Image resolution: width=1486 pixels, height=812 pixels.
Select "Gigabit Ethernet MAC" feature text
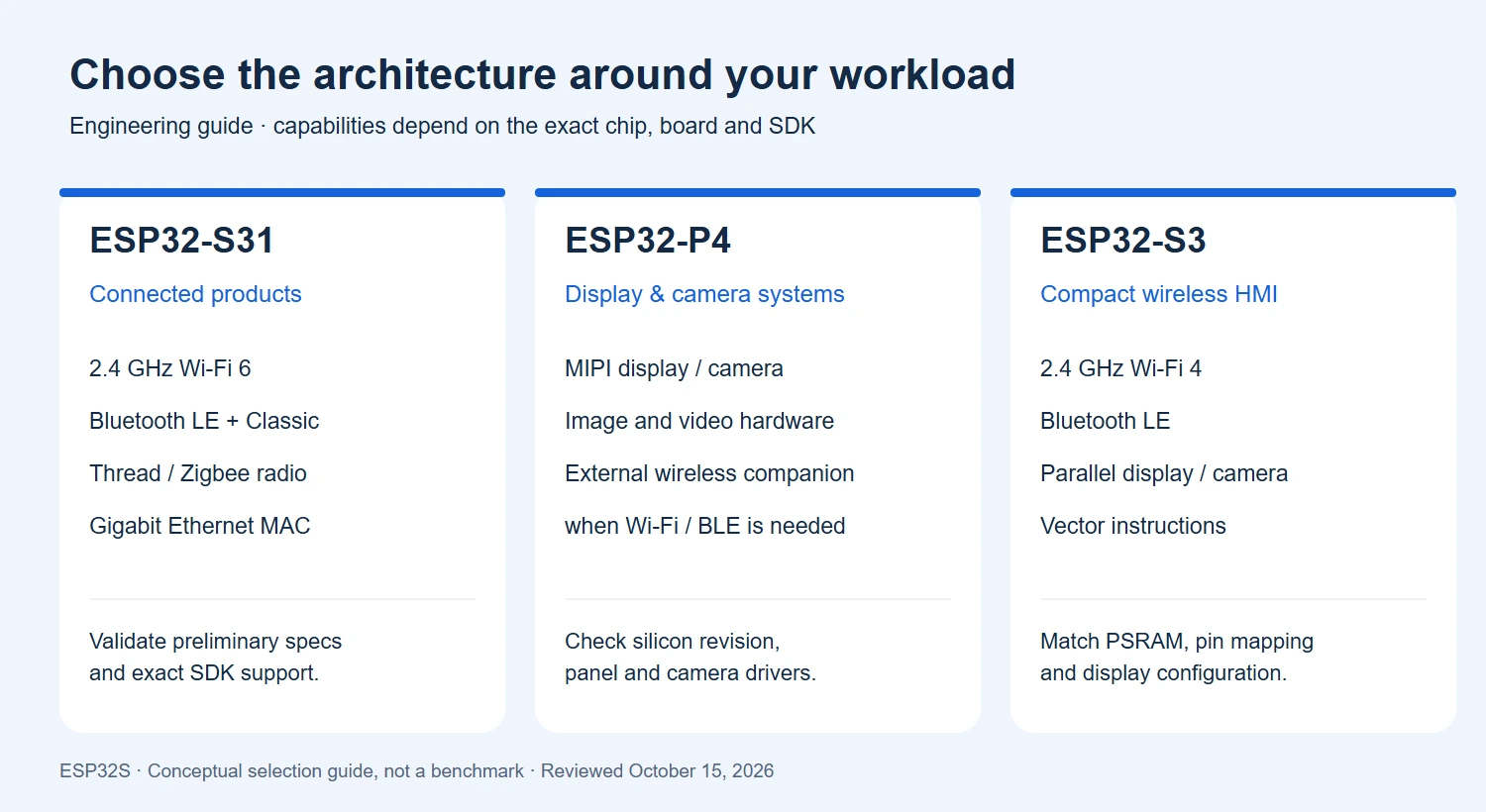tap(200, 526)
